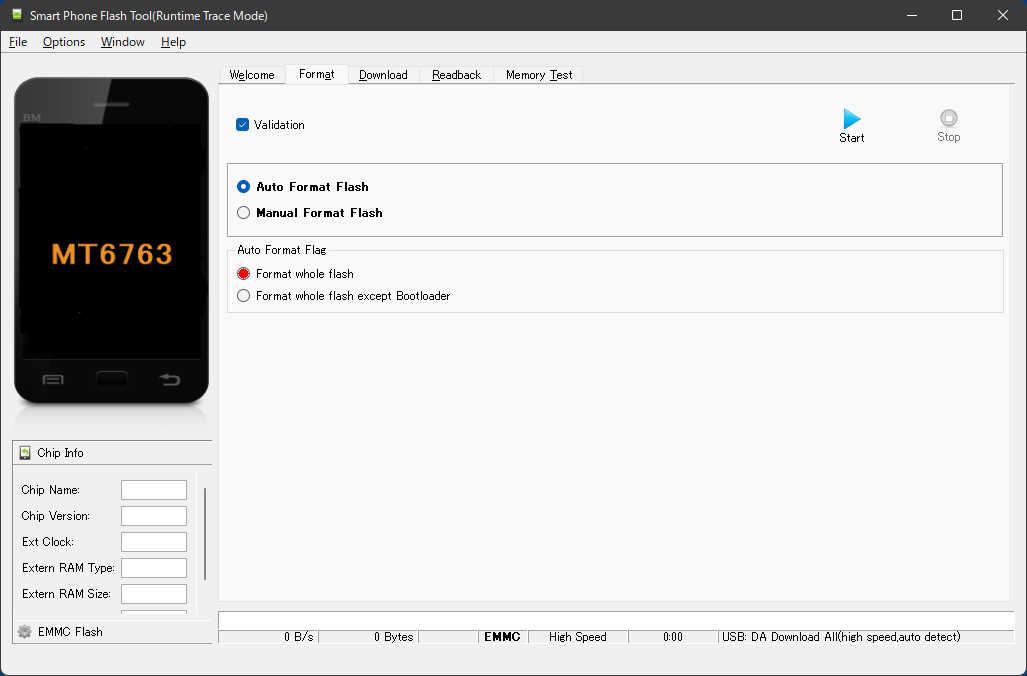
Task: Click the EMMC indicator in status bar
Action: click(502, 636)
